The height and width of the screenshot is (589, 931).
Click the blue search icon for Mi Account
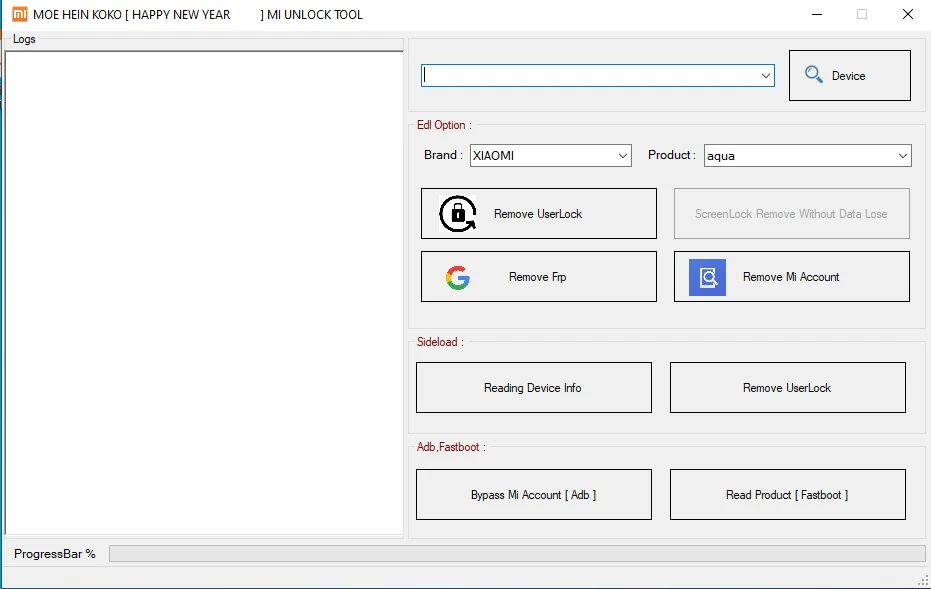point(707,277)
